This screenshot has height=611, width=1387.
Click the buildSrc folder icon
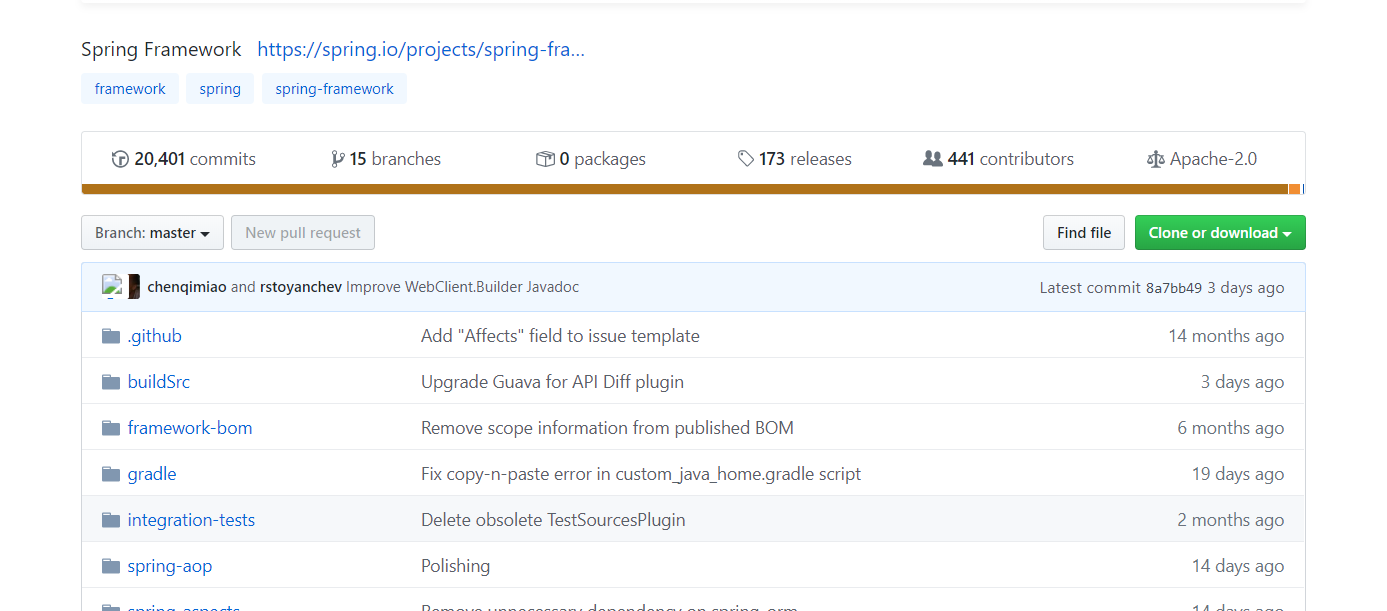click(111, 382)
